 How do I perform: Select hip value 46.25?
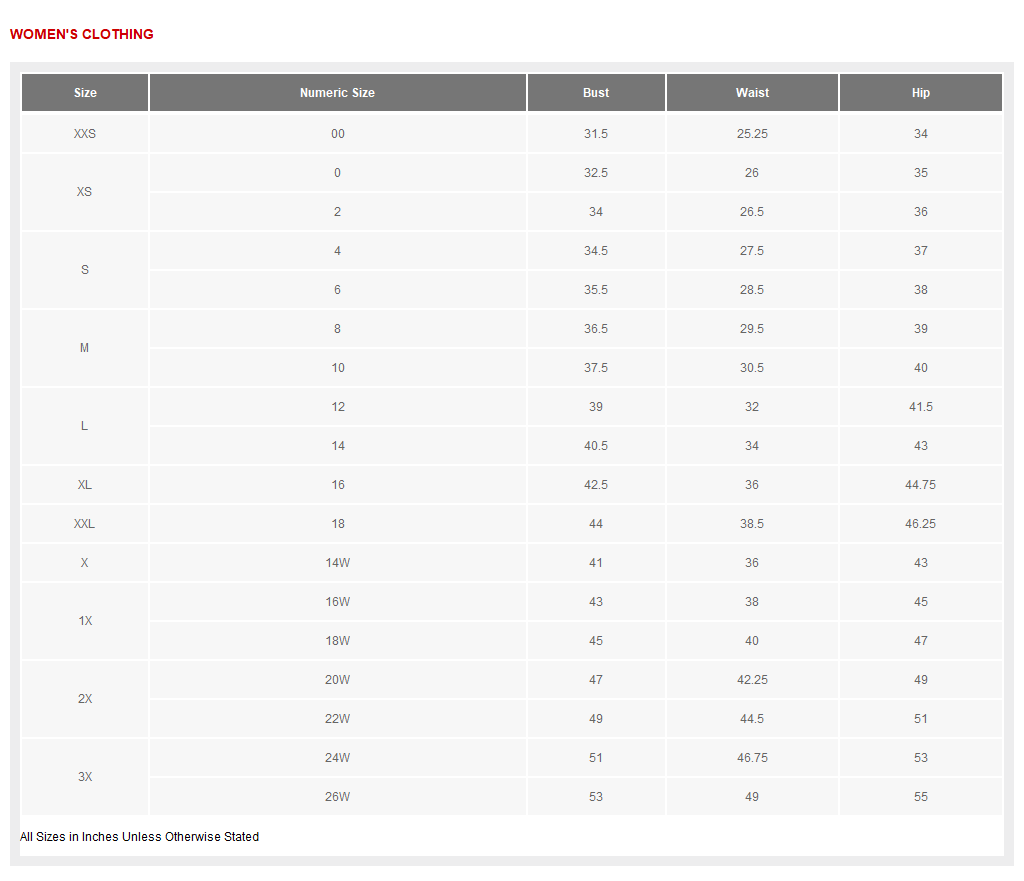(x=920, y=524)
